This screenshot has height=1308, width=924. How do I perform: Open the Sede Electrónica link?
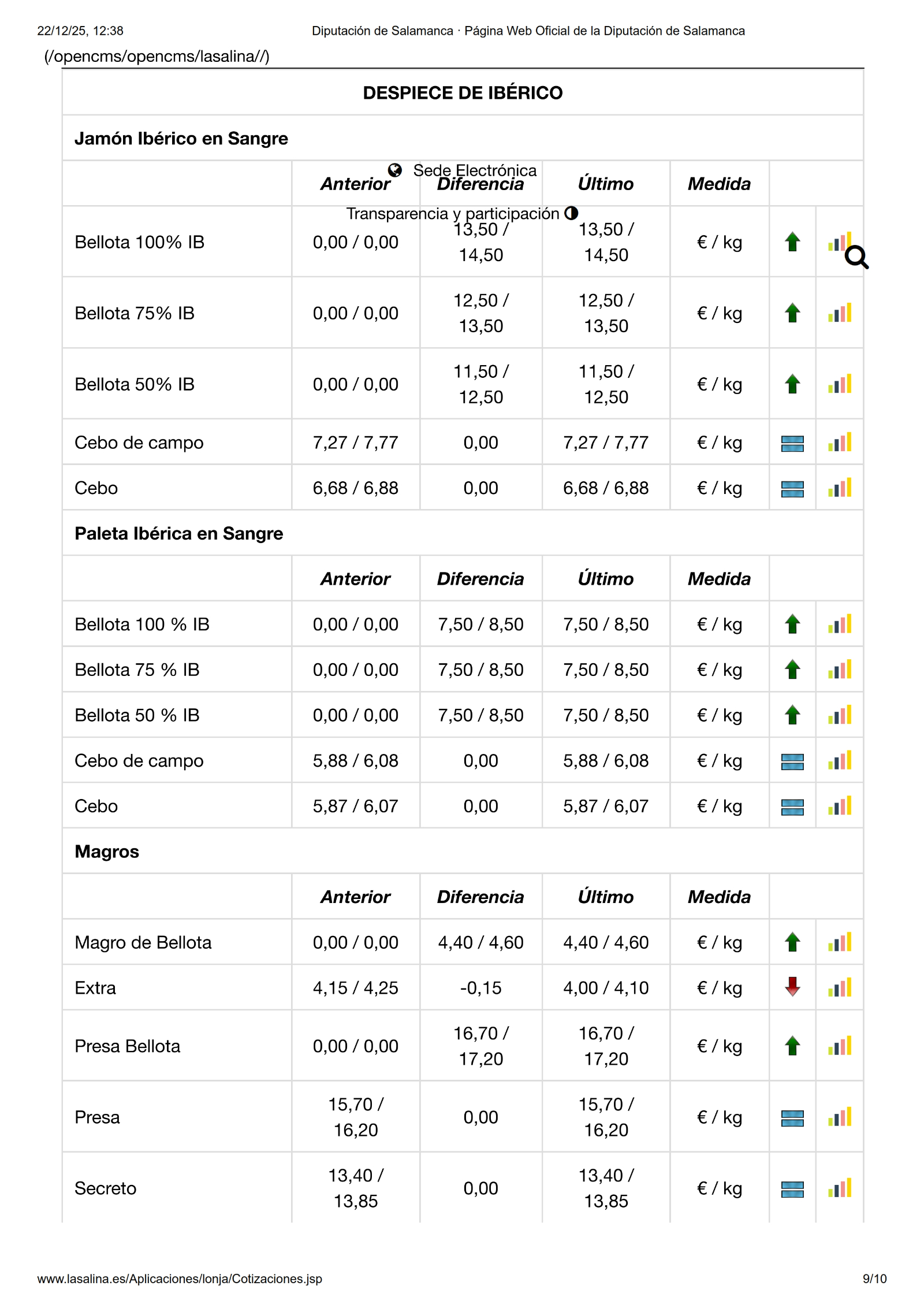[475, 170]
